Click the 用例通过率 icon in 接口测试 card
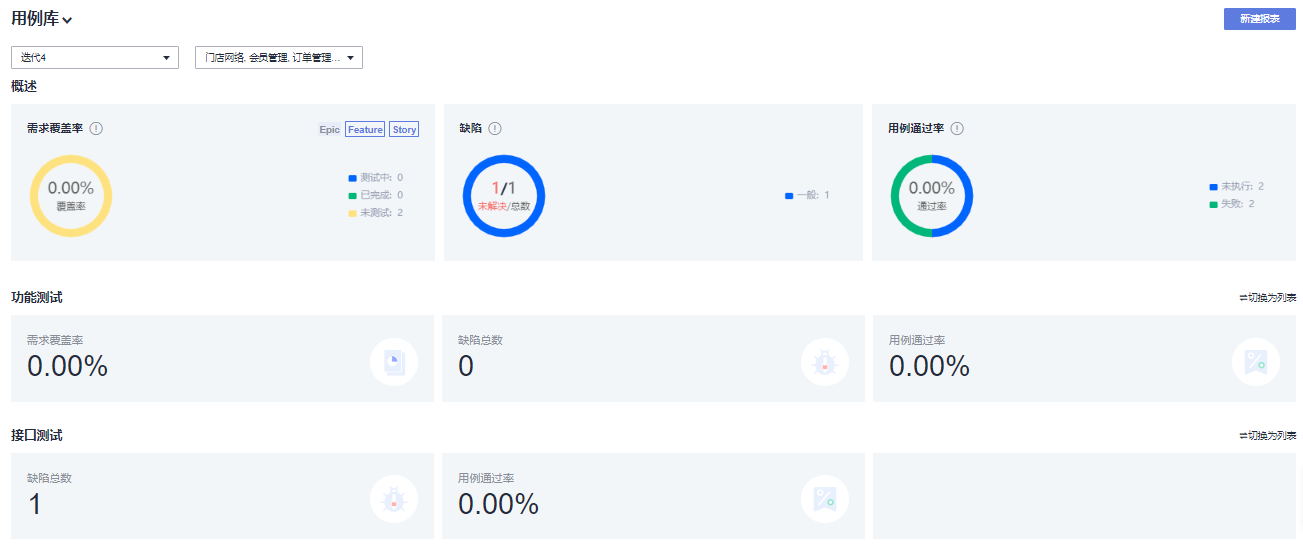The width and height of the screenshot is (1303, 547). click(x=824, y=499)
